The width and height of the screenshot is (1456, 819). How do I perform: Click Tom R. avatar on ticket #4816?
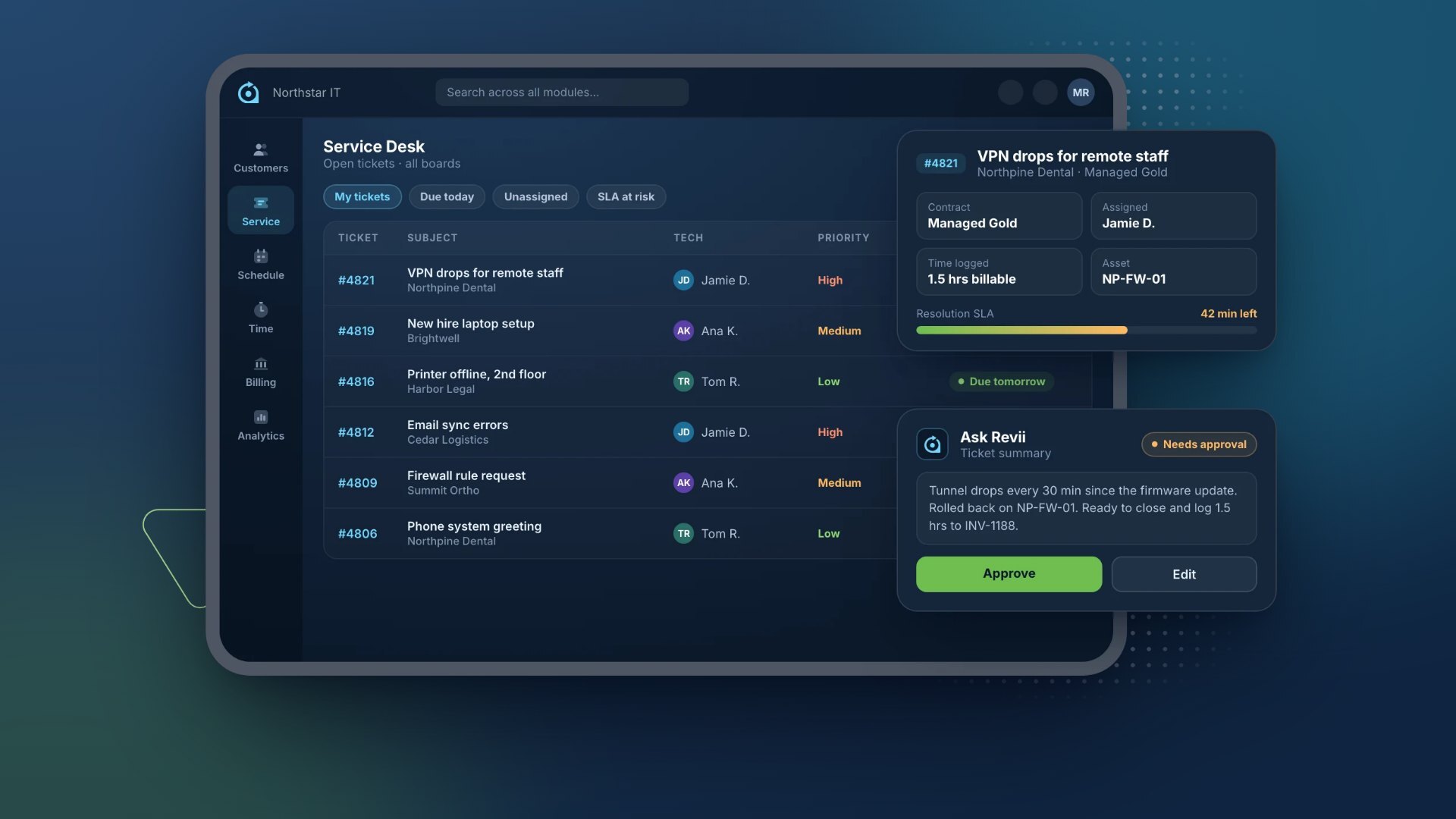point(683,381)
